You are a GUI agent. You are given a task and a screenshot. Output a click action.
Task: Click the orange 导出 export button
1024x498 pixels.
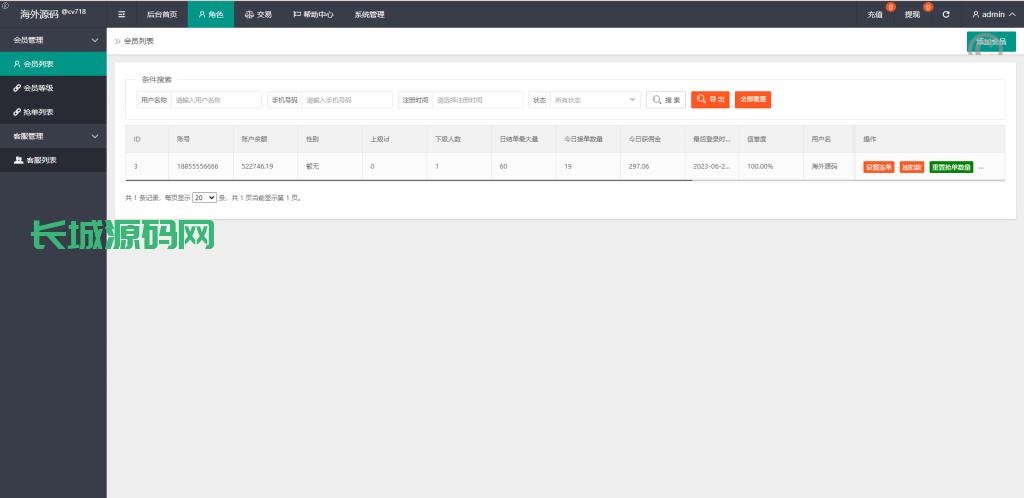(x=710, y=100)
